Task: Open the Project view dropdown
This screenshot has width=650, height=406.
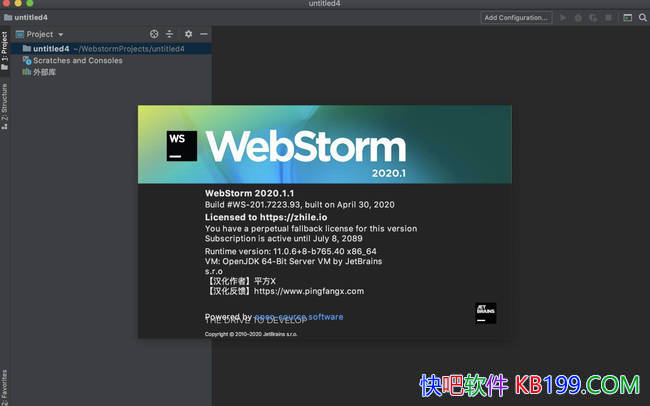Action: [x=45, y=34]
